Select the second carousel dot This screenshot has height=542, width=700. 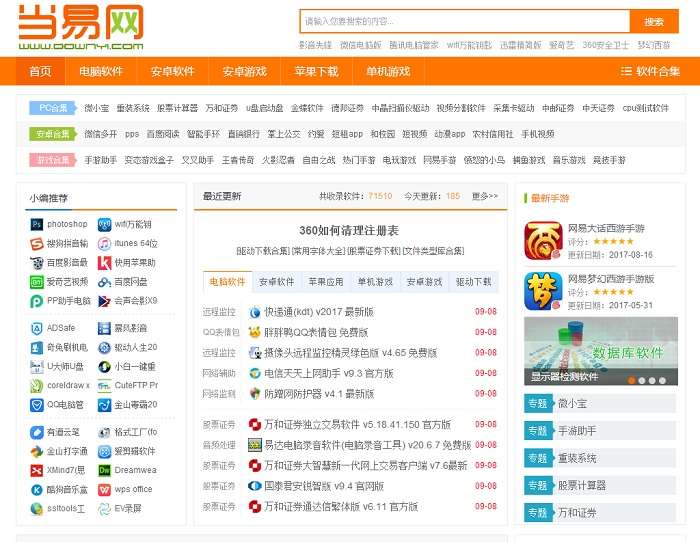[642, 380]
